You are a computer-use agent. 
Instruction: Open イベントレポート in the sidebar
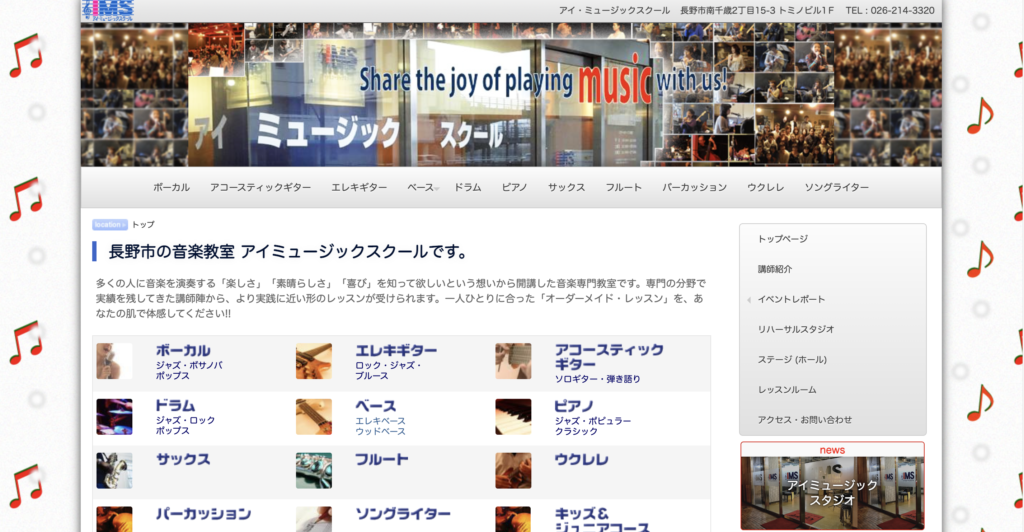click(x=791, y=299)
